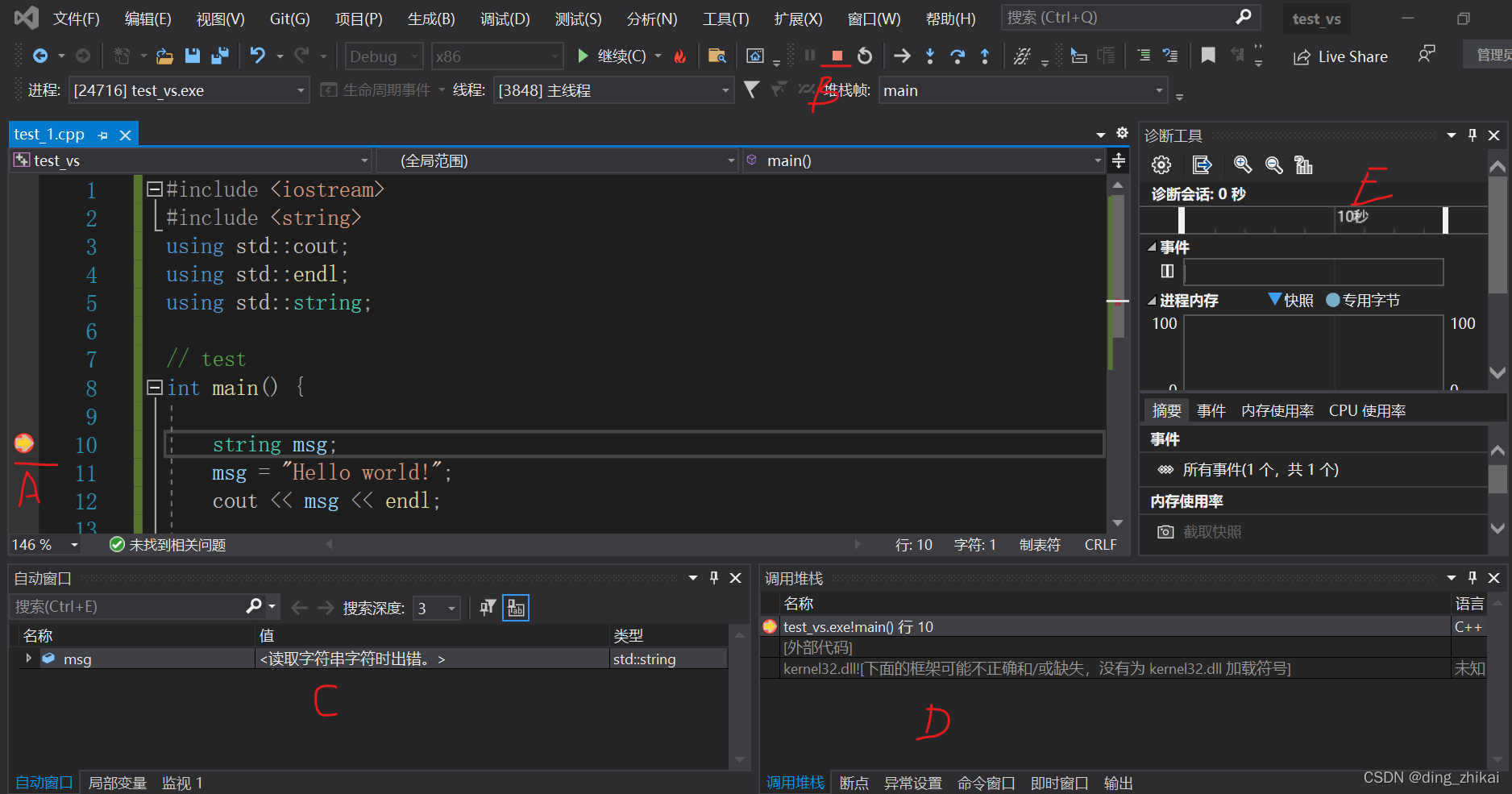The image size is (1512, 794).
Task: Switch to the 内存使用率 tab
Action: pos(1277,410)
